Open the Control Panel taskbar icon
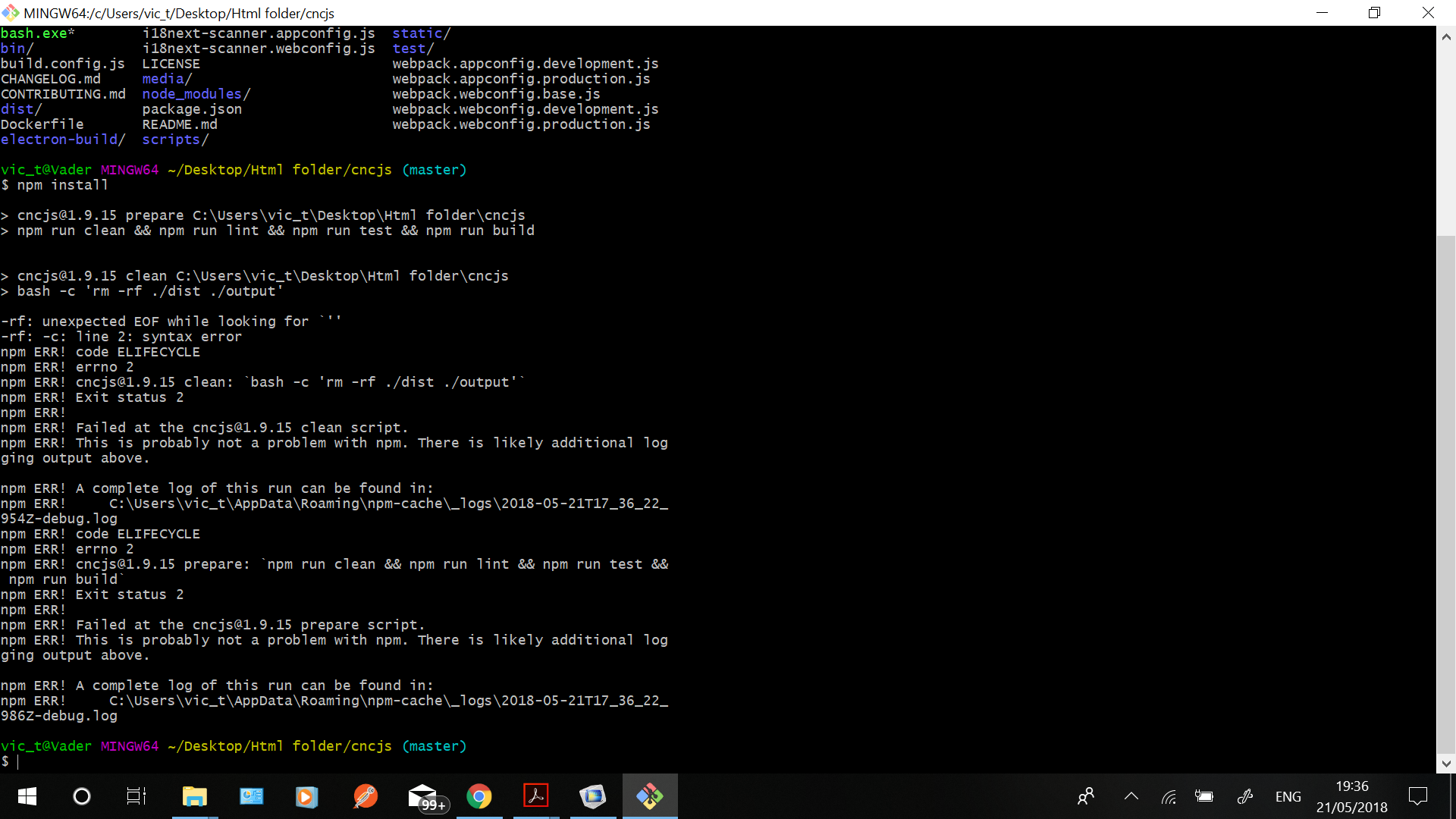This screenshot has height=819, width=1456. tap(251, 796)
